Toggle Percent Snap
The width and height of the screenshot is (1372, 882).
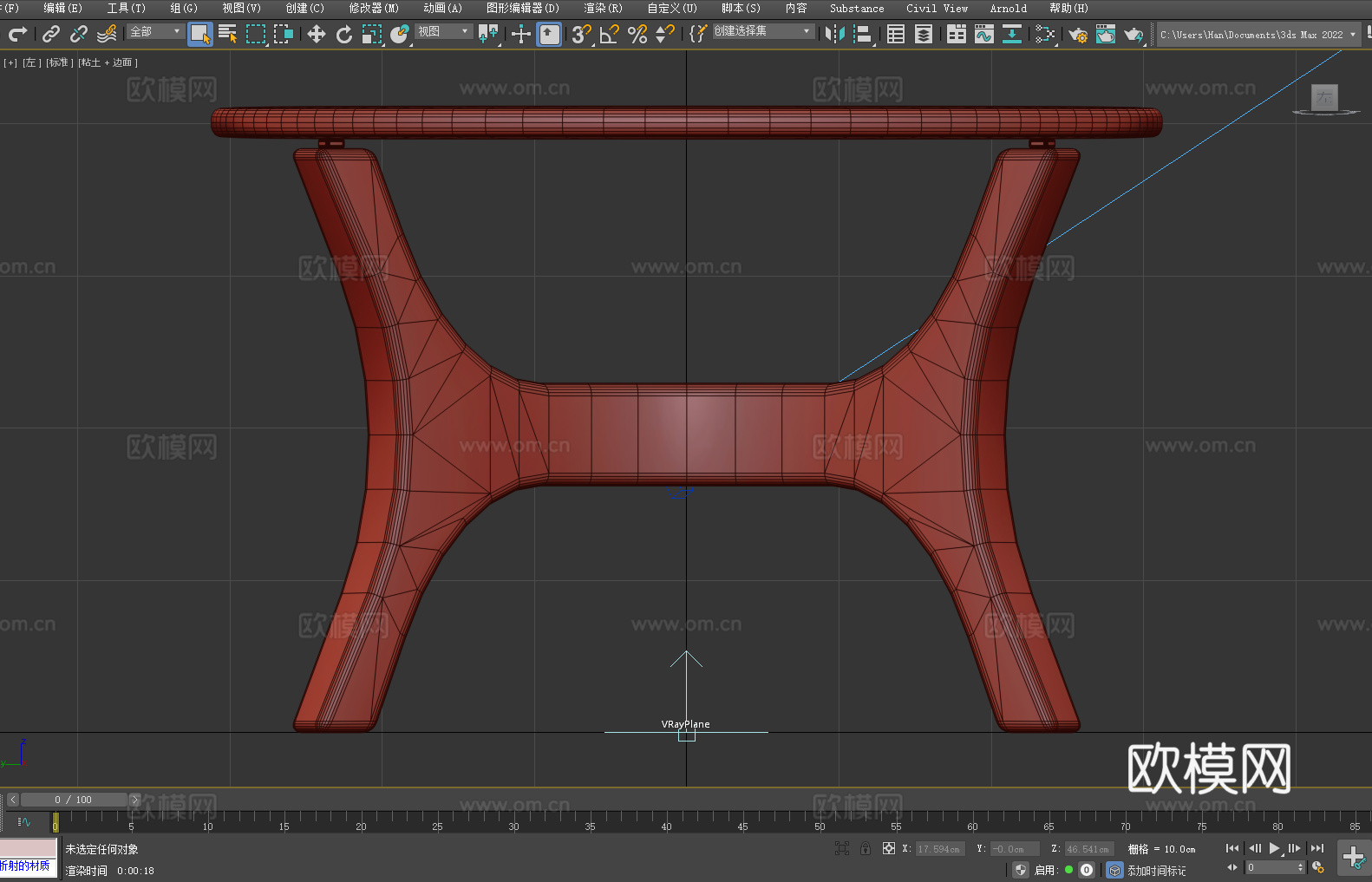637,34
